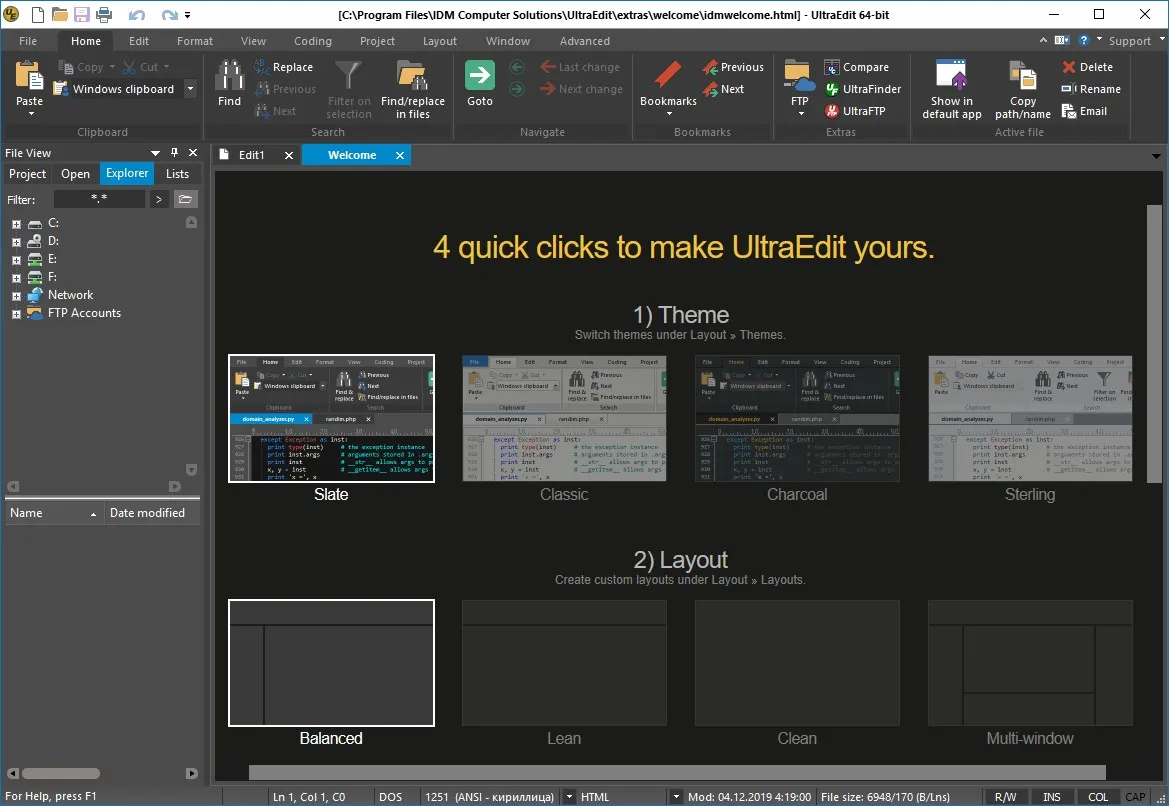
Task: Click the welcome page horizontal scrollbar
Action: click(x=677, y=772)
